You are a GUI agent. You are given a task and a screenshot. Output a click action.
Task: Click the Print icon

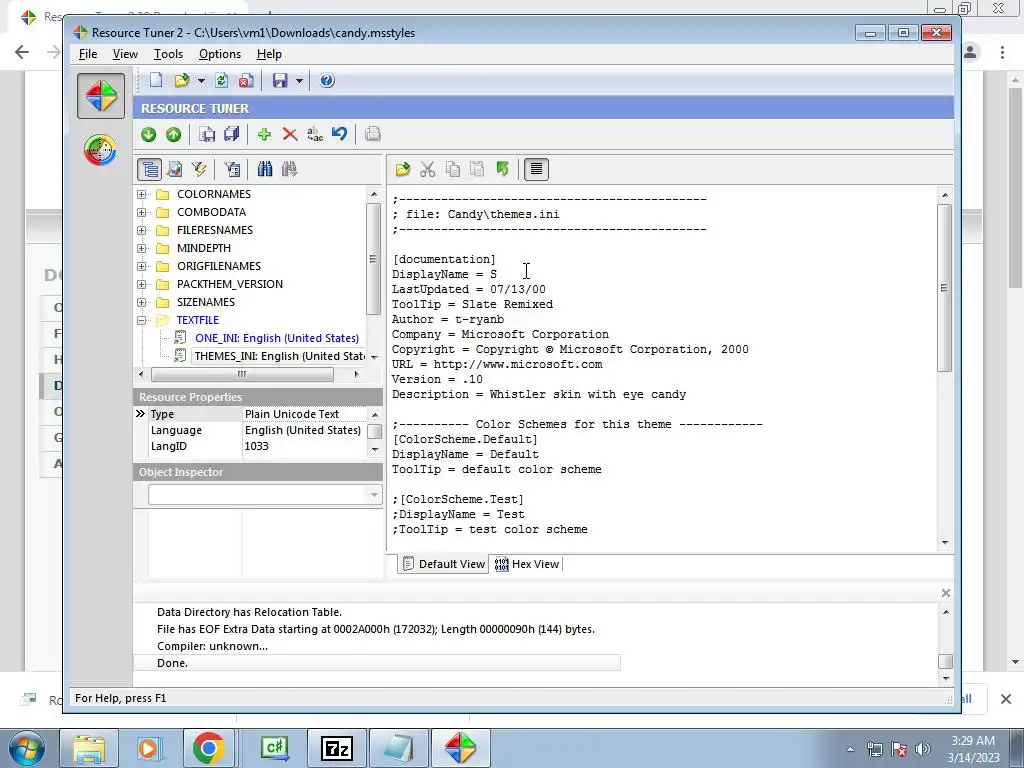[x=373, y=134]
